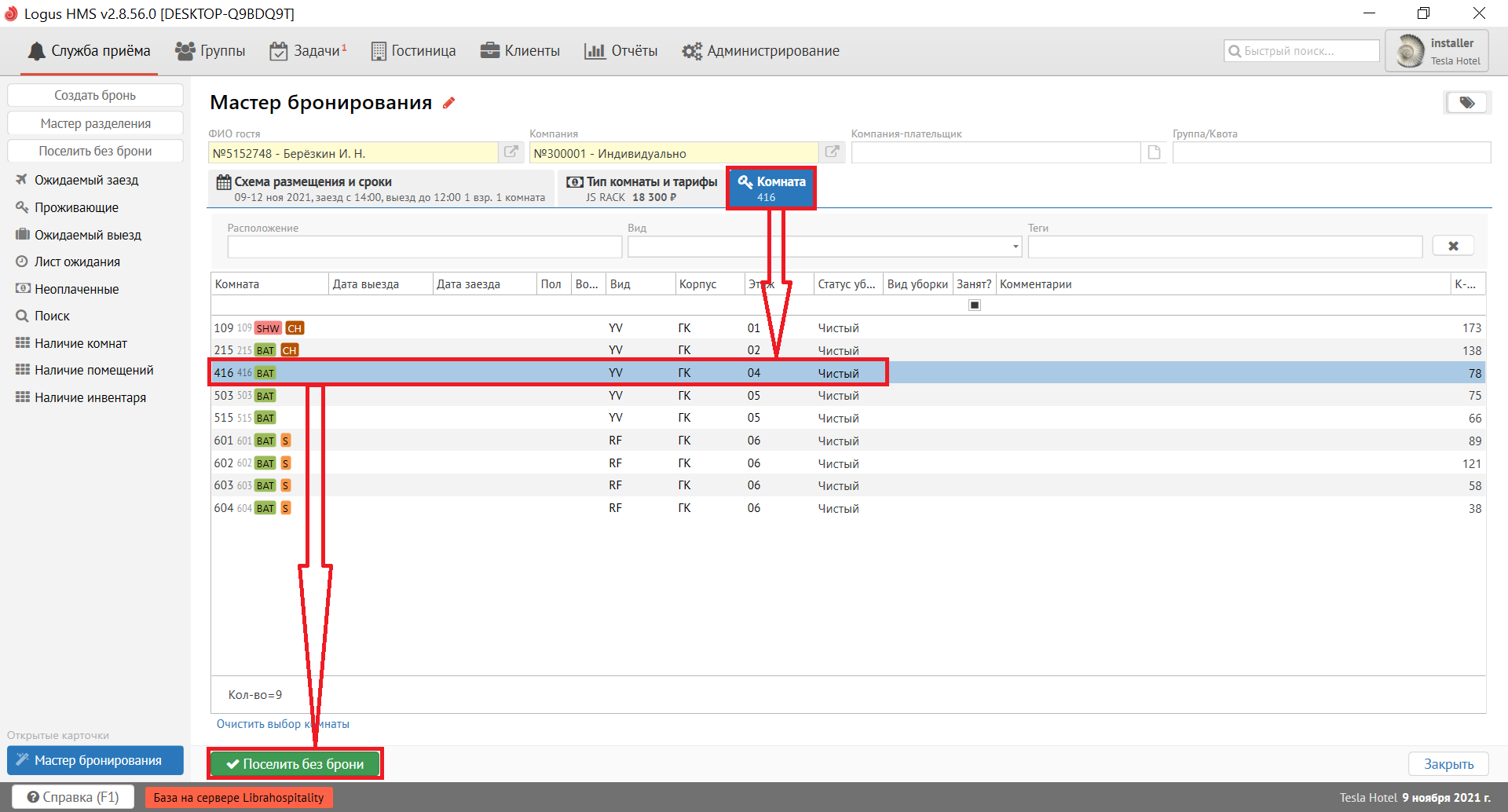Toggle the Занят? filter checkbox

pos(974,305)
